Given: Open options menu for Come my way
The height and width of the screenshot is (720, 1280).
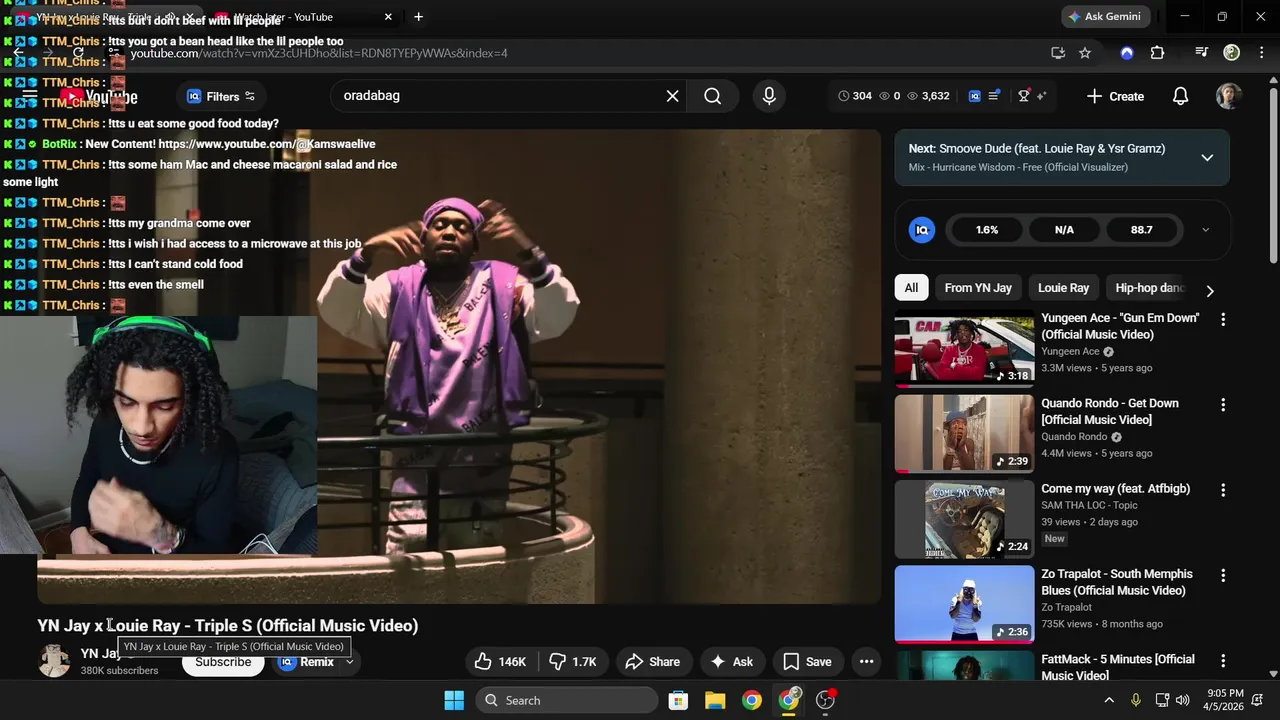Looking at the screenshot, I should (1222, 490).
